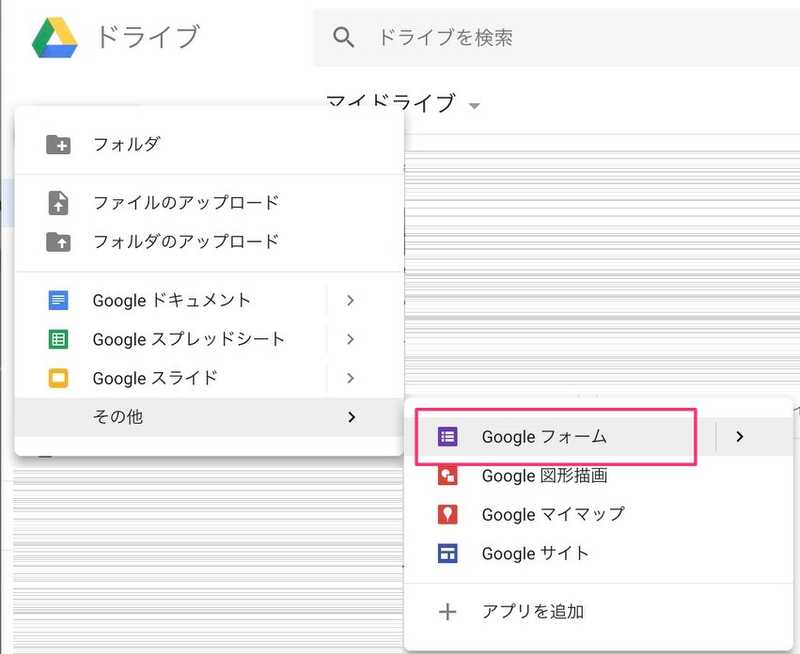The height and width of the screenshot is (654, 800).
Task: Click the マイドライブ heading text
Action: click(391, 103)
